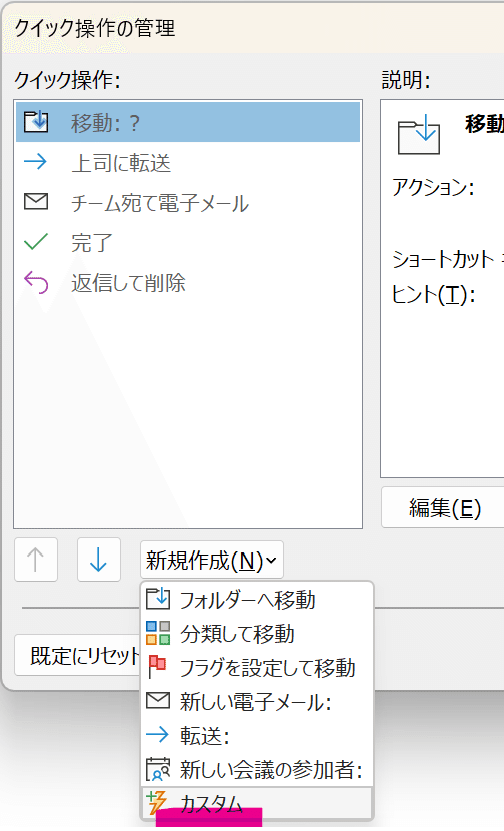The width and height of the screenshot is (504, 831).
Task: Click the 既定にリセット button
Action: click(78, 656)
